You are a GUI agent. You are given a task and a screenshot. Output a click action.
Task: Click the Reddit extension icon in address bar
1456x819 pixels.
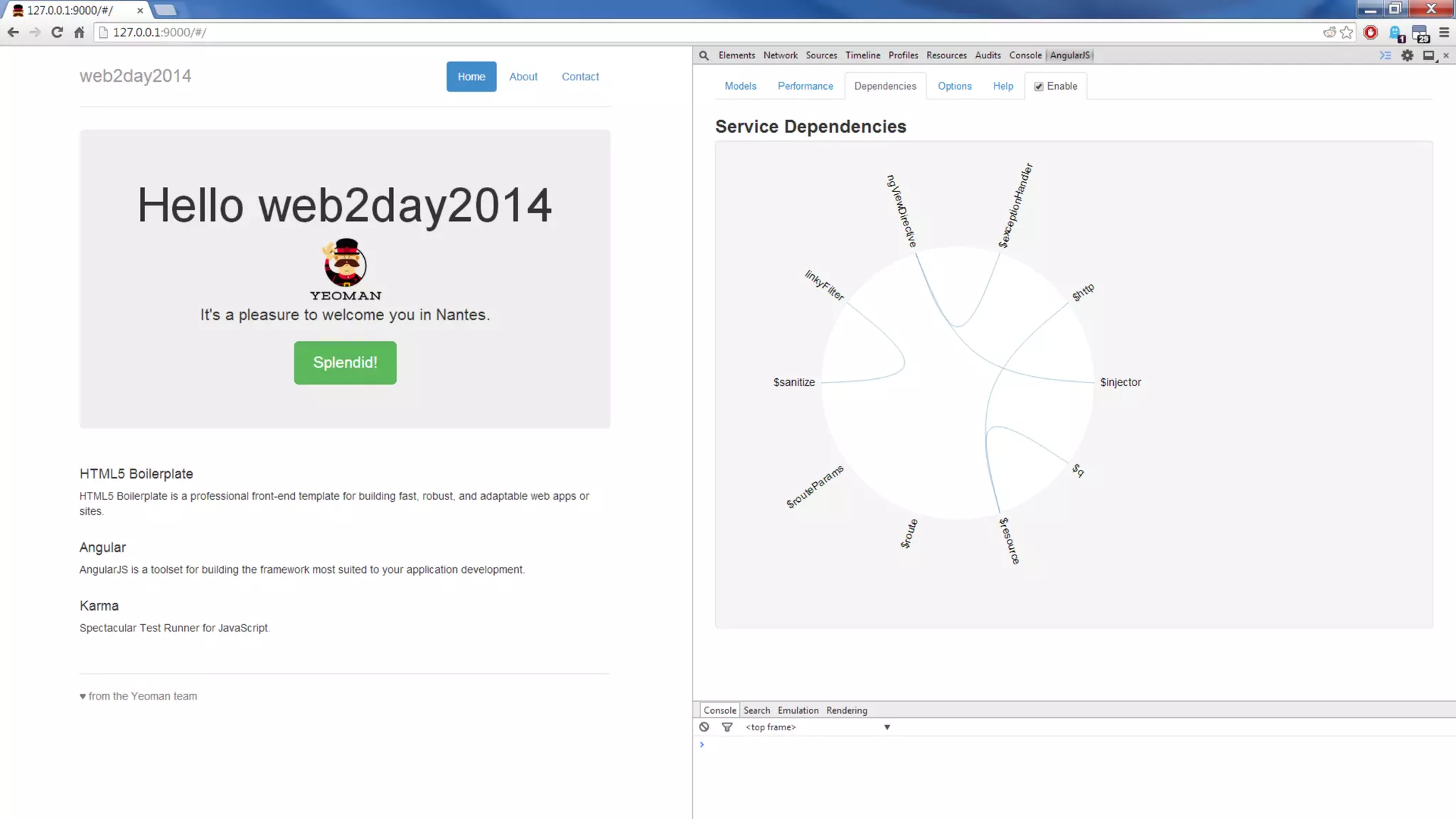pyautogui.click(x=1328, y=33)
